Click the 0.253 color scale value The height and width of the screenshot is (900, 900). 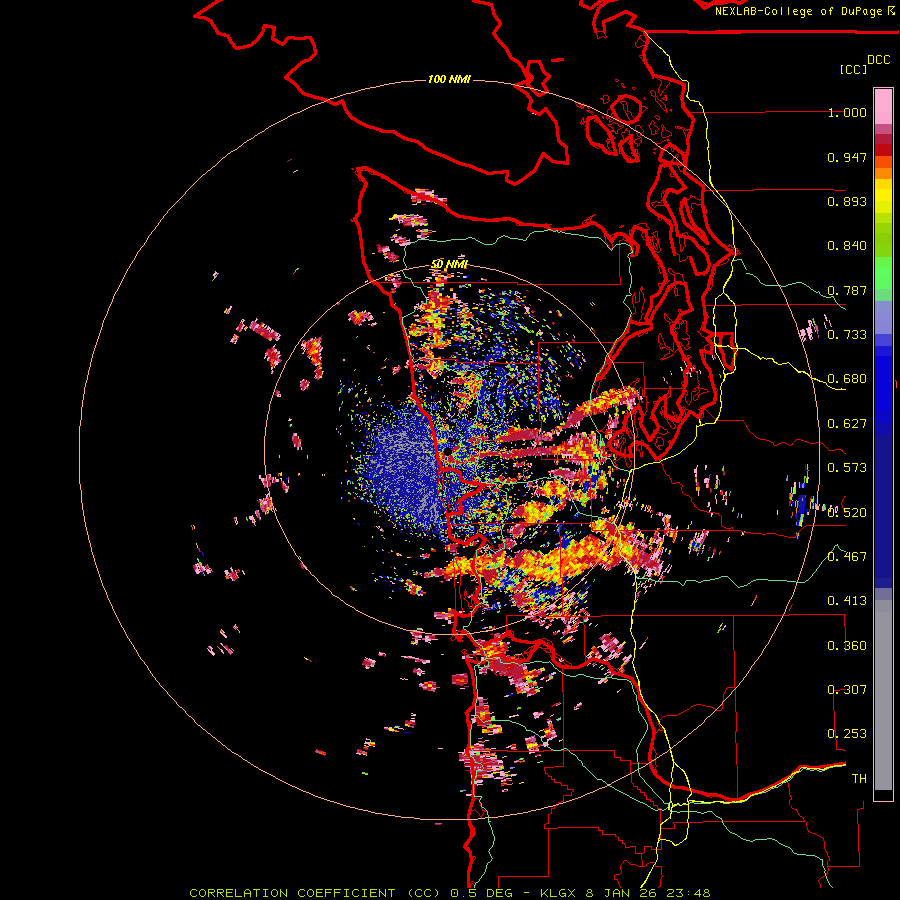(x=847, y=734)
